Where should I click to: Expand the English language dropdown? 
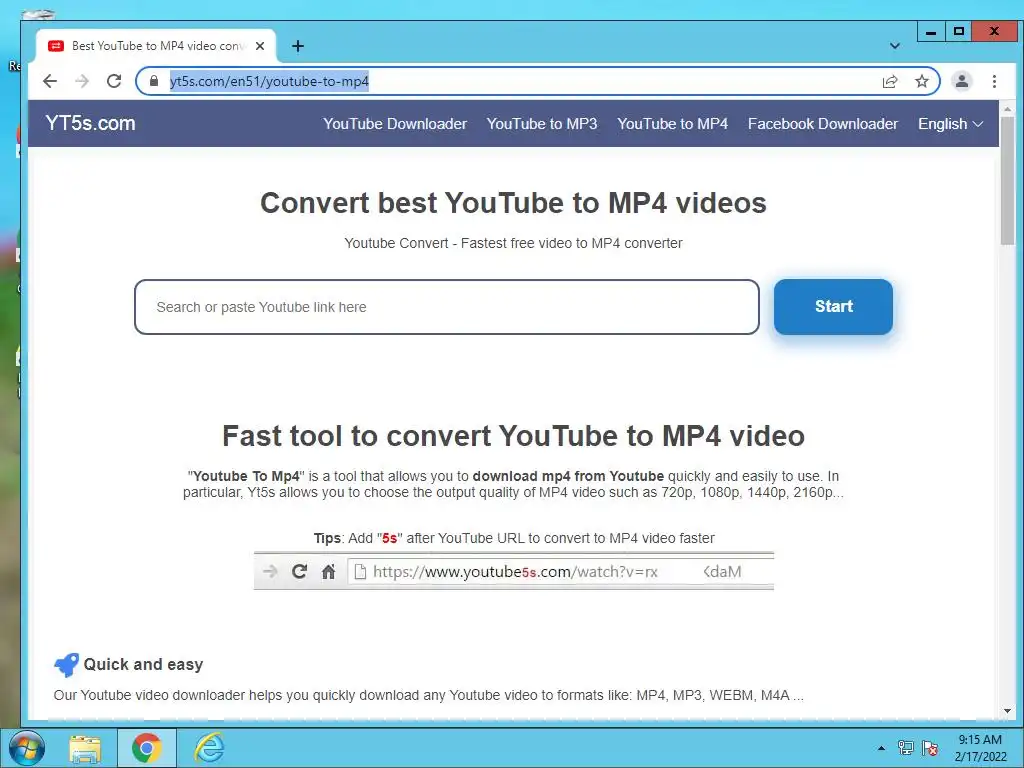pyautogui.click(x=950, y=123)
